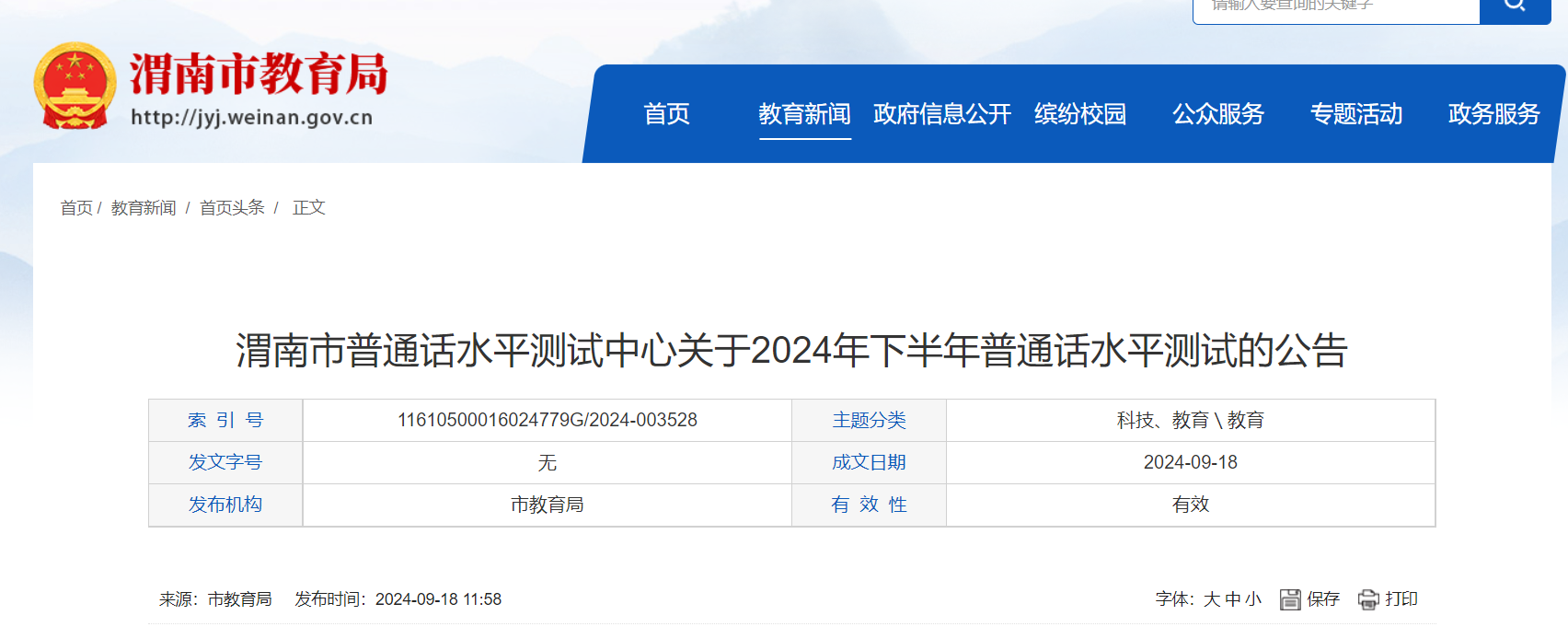
Task: Click the 无 document number value
Action: [x=548, y=463]
